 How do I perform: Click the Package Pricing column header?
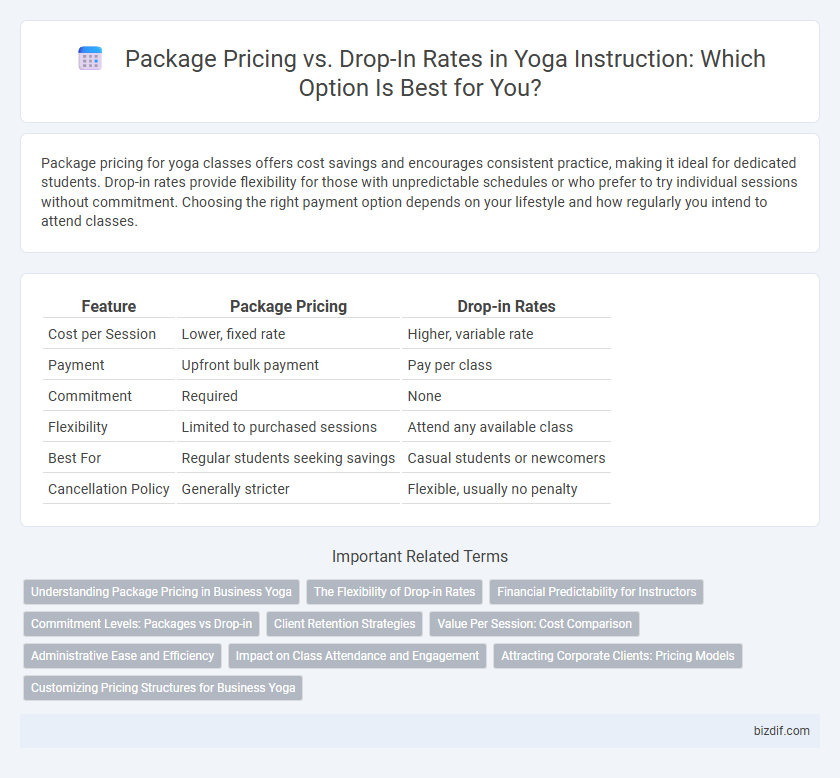pyautogui.click(x=288, y=306)
